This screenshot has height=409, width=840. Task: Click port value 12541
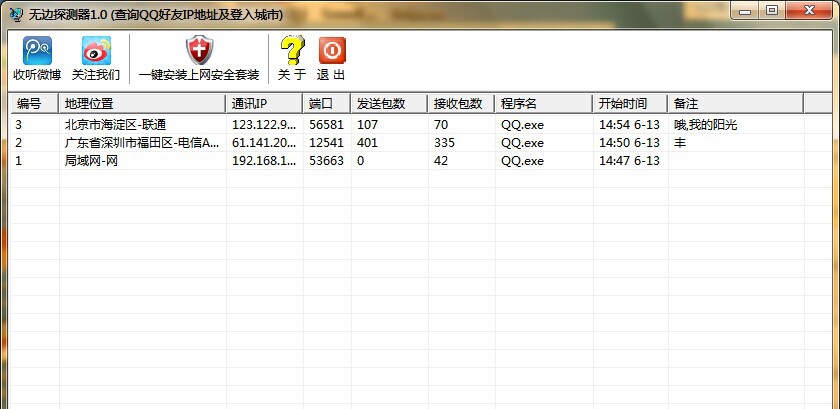326,143
